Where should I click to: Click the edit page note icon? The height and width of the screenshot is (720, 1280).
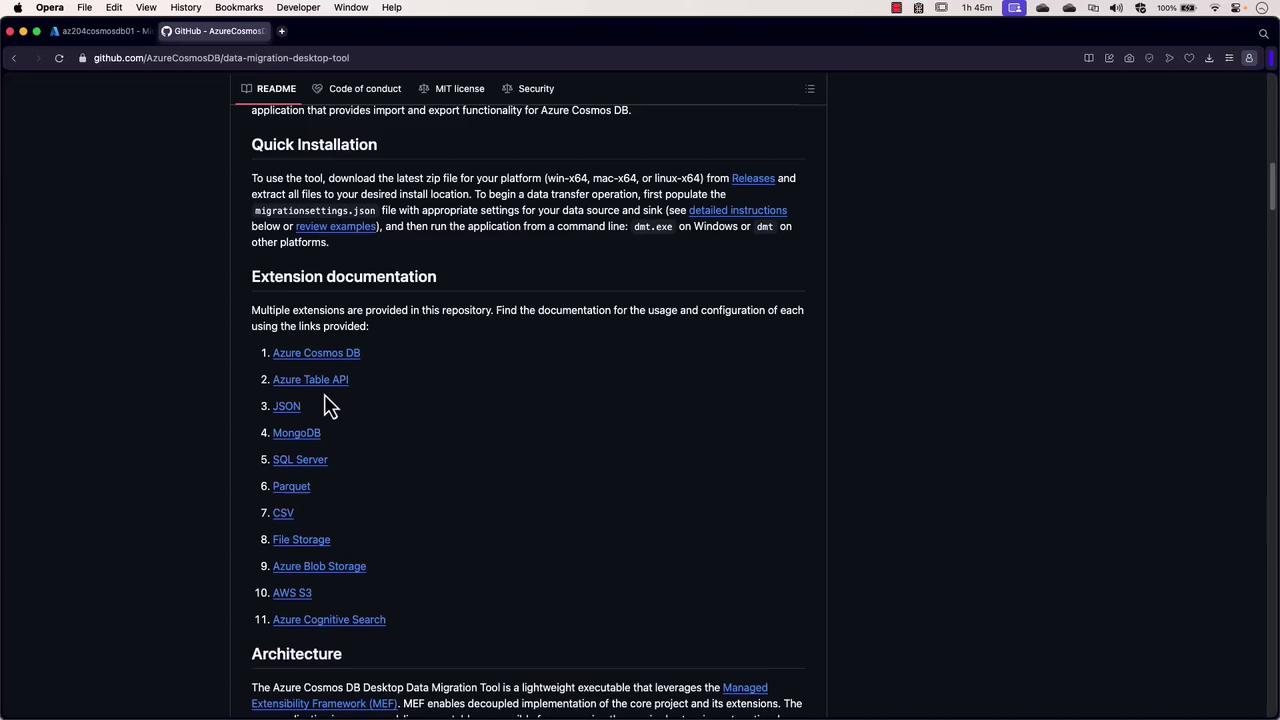1109,58
